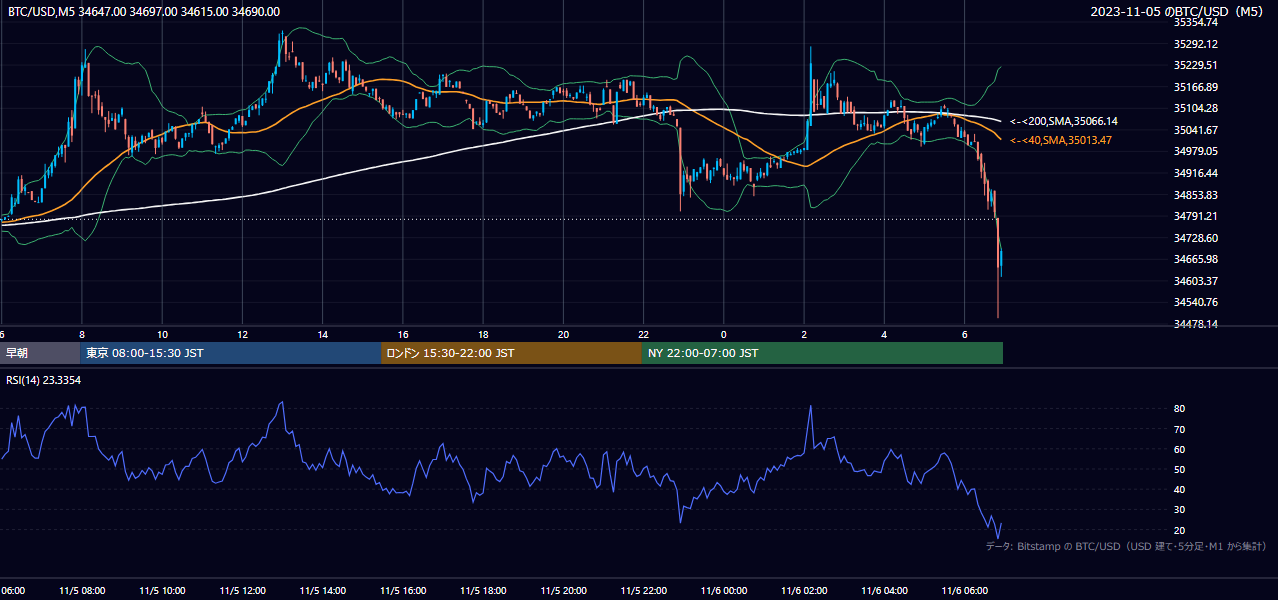Click RSI scale value 60
1278x600 pixels.
point(1180,449)
